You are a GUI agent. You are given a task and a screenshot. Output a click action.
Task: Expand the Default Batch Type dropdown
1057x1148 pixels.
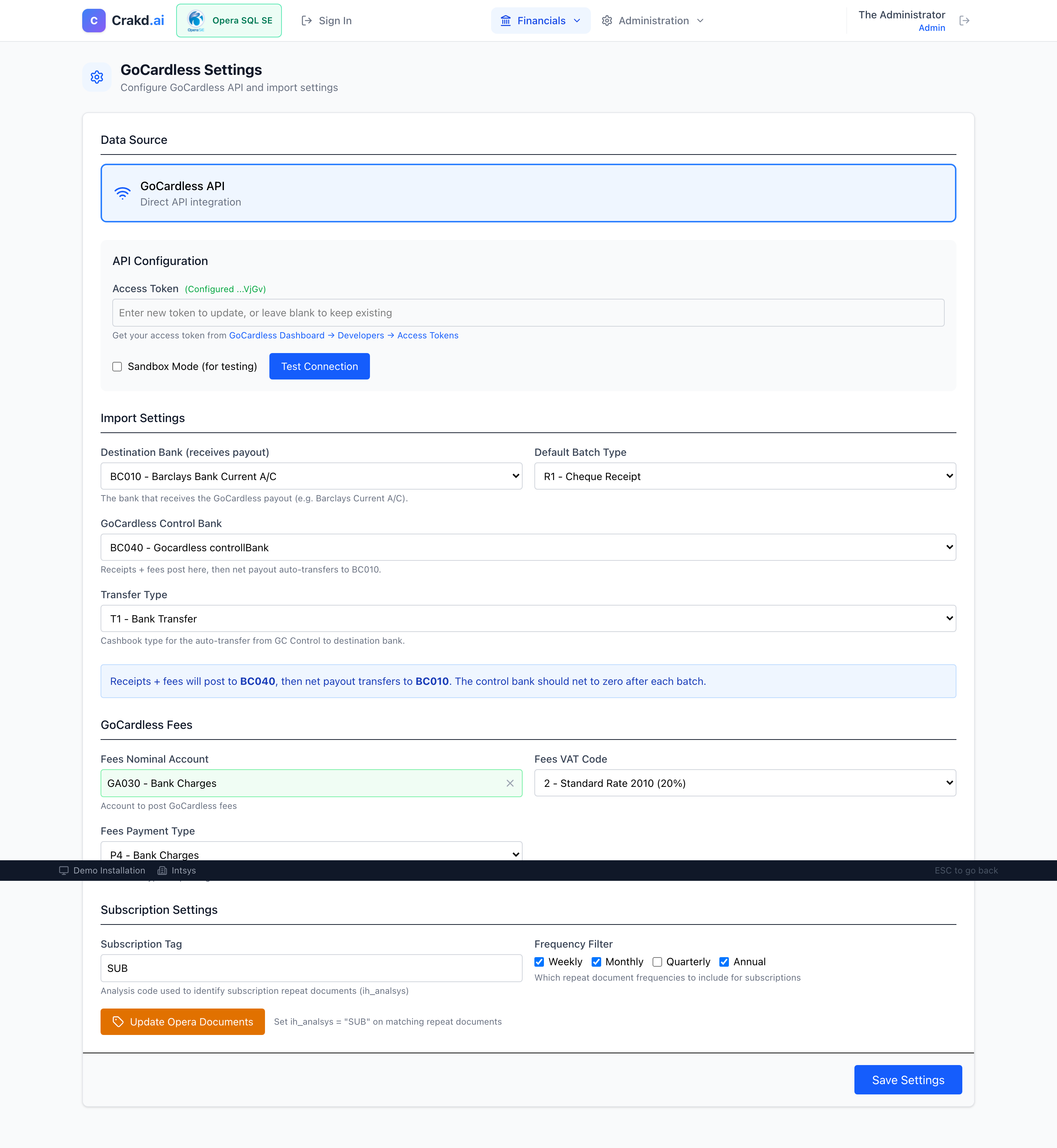pos(745,476)
